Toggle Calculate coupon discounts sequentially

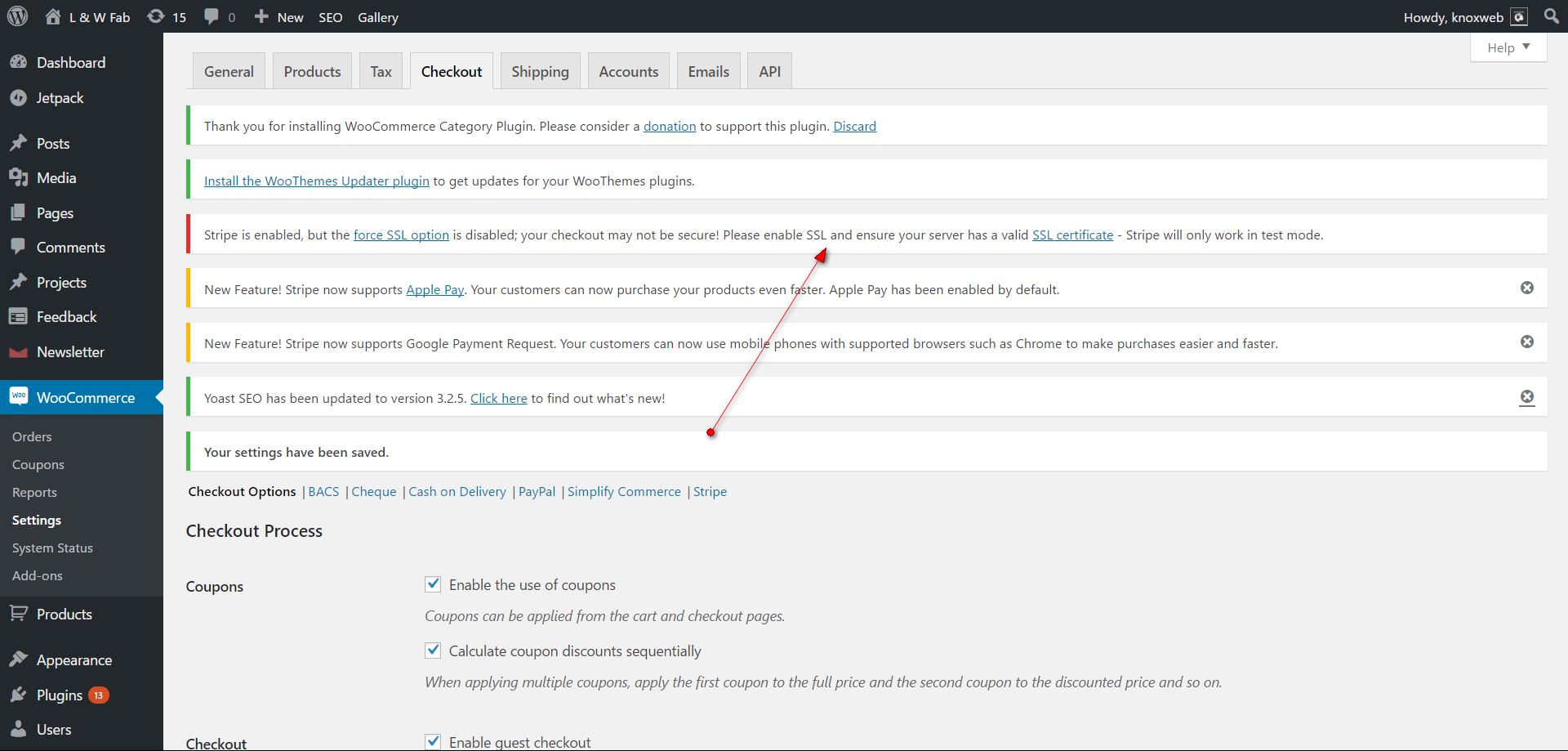pos(433,650)
